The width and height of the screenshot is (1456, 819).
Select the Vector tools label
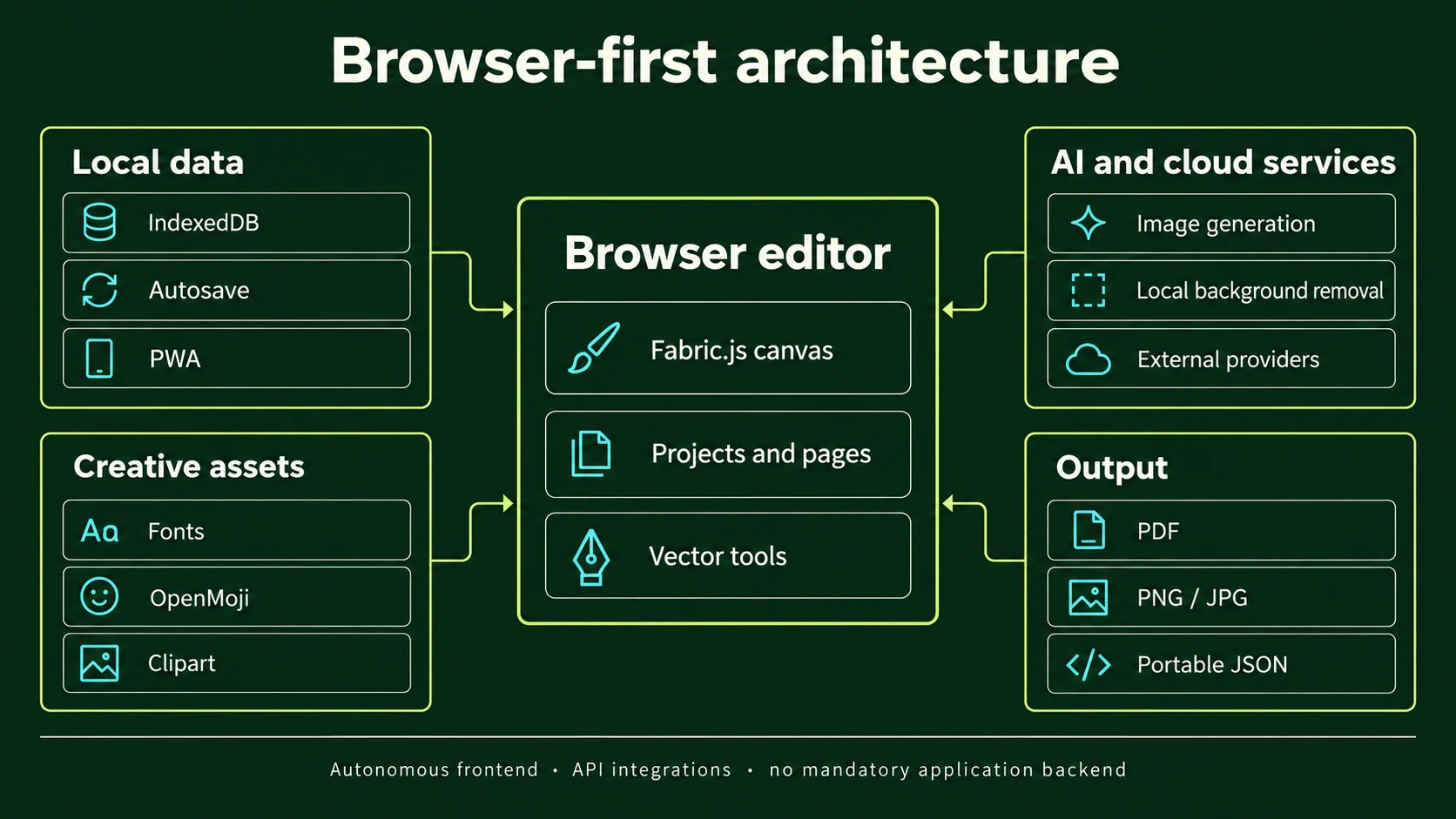[718, 556]
